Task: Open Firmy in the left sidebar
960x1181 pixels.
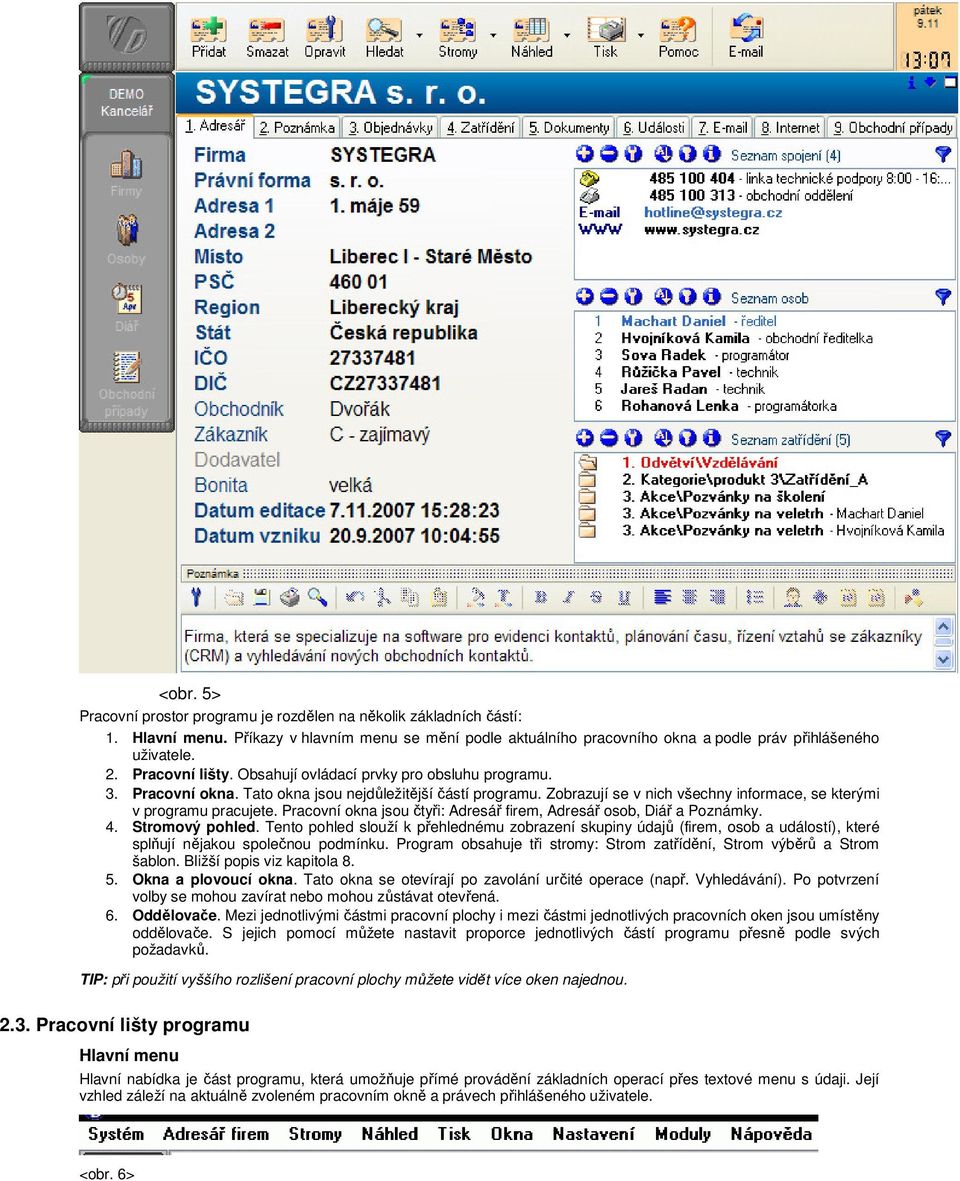Action: pyautogui.click(x=126, y=174)
